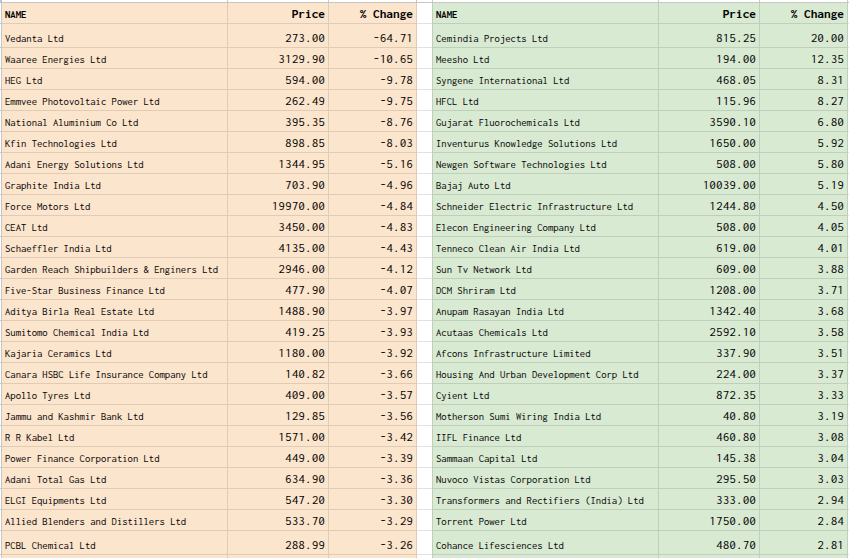849x558 pixels.
Task: Click Motherson Sumi Wiring India Ltd
Action: point(545,417)
